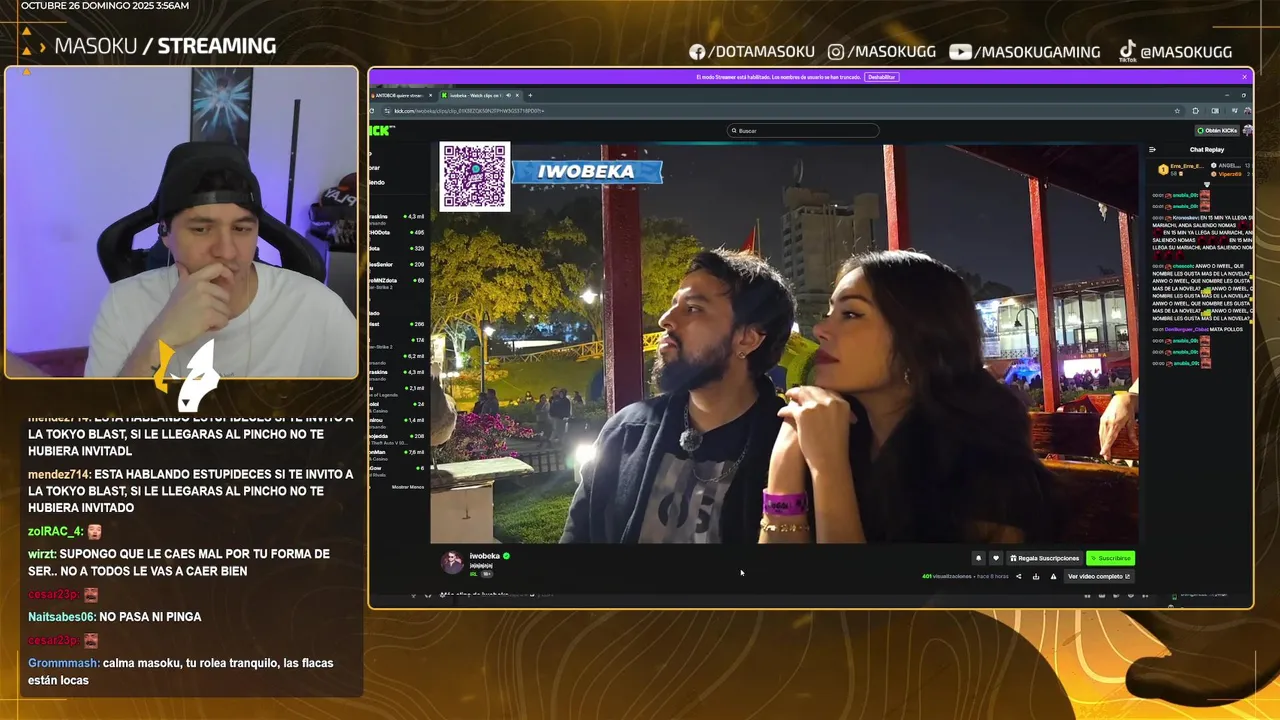Download the clip with the download icon

[x=1036, y=576]
